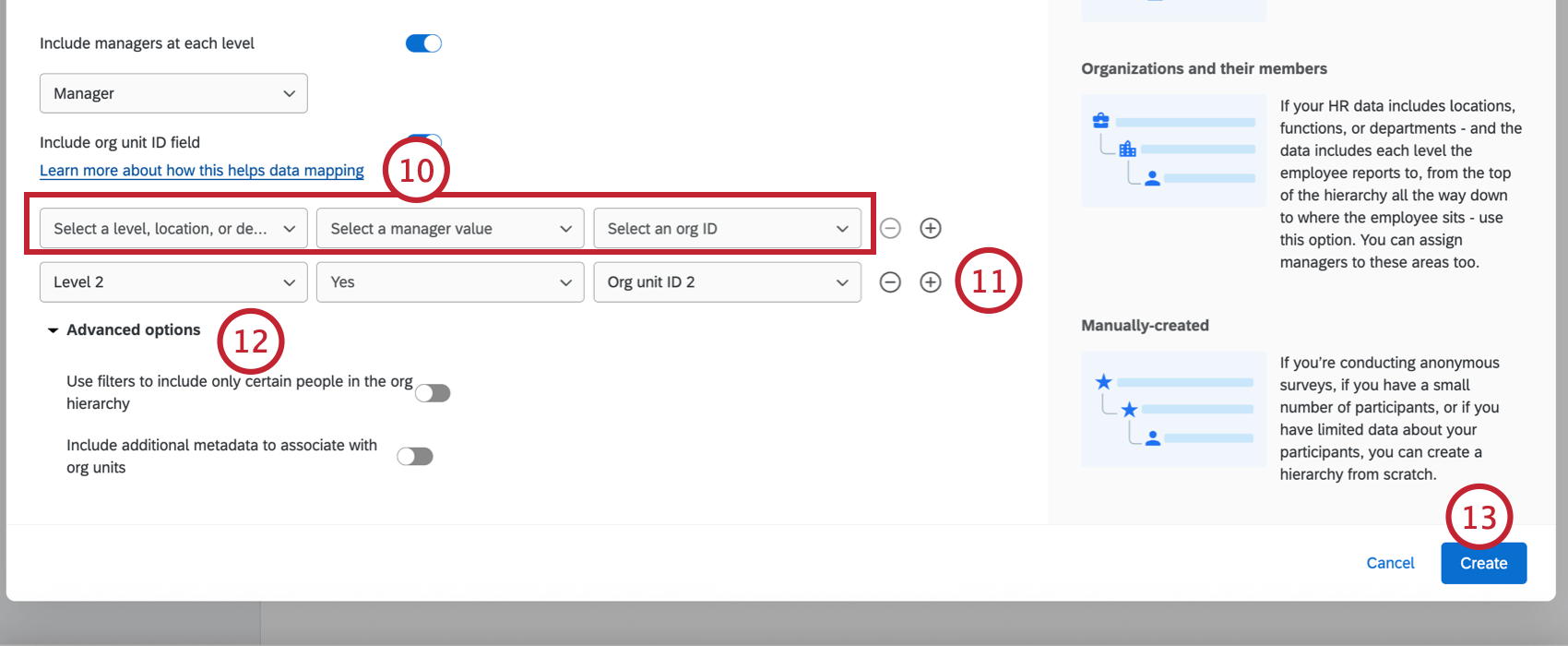The width and height of the screenshot is (1568, 646).
Task: Remove the Level 2 row with minus icon
Action: [890, 282]
